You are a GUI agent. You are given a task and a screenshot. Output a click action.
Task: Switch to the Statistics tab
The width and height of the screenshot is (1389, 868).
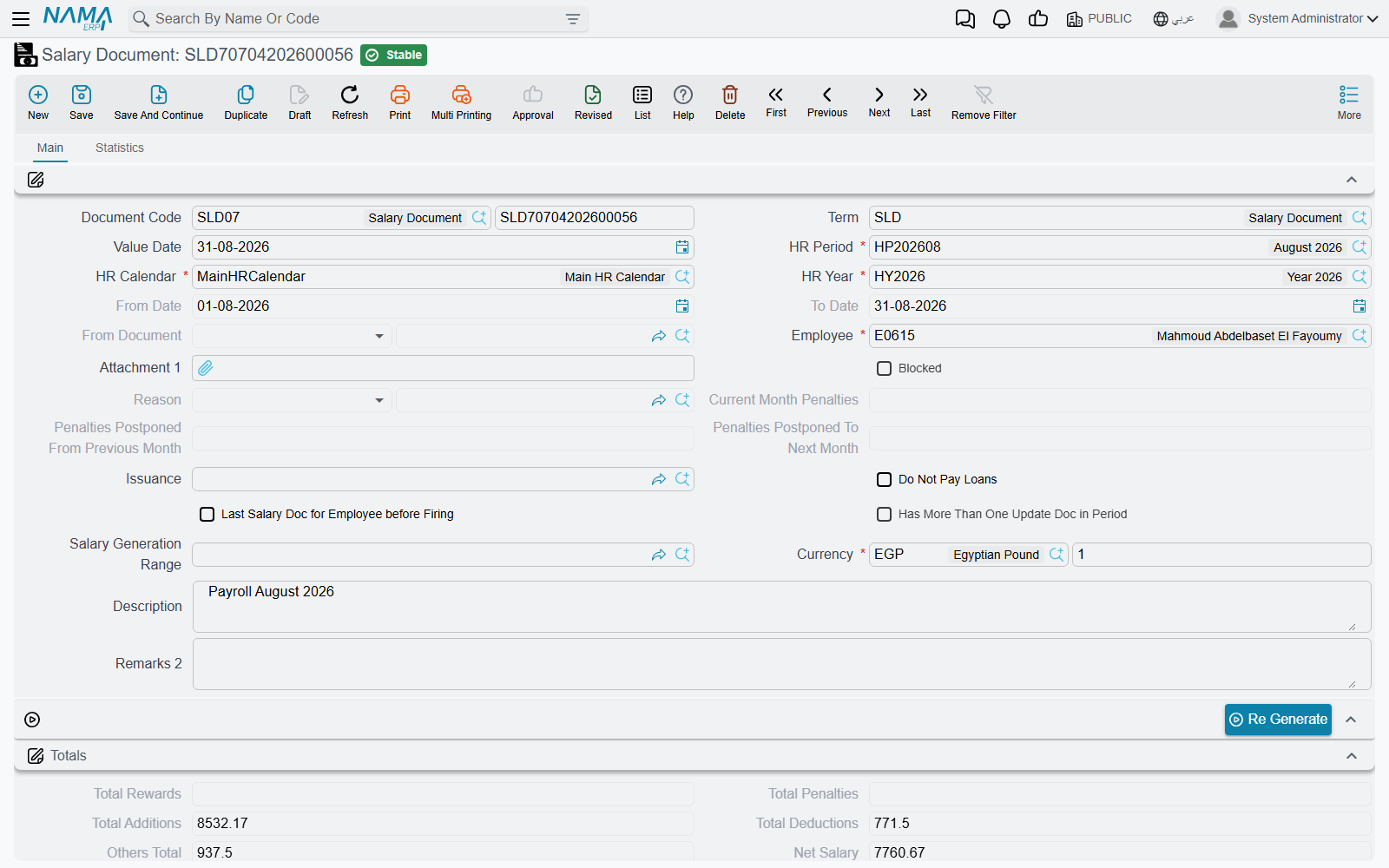120,148
